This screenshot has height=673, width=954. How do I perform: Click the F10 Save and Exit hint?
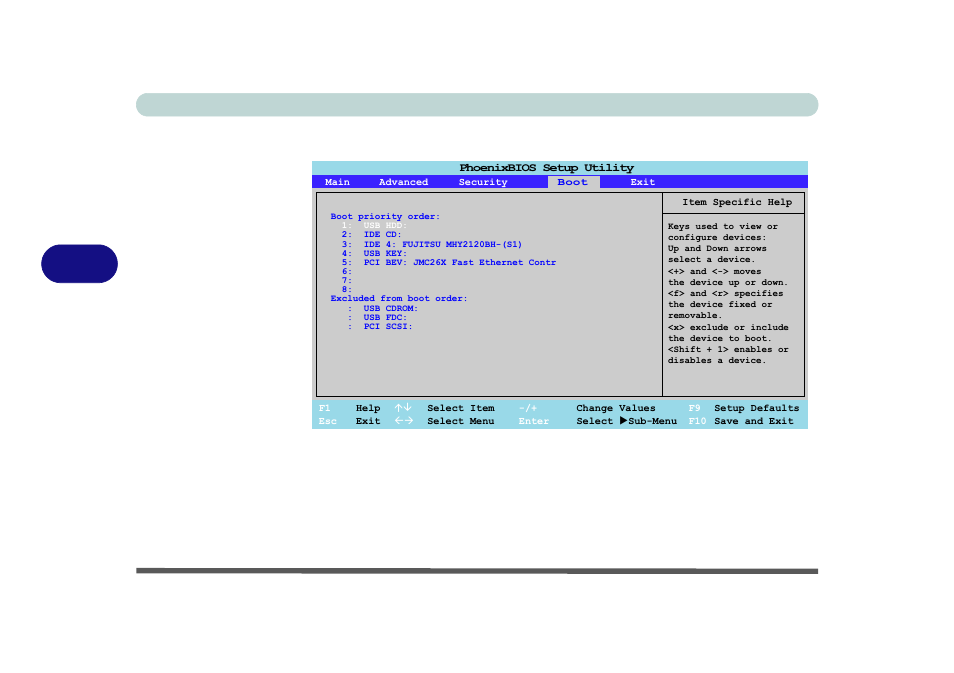(740, 421)
